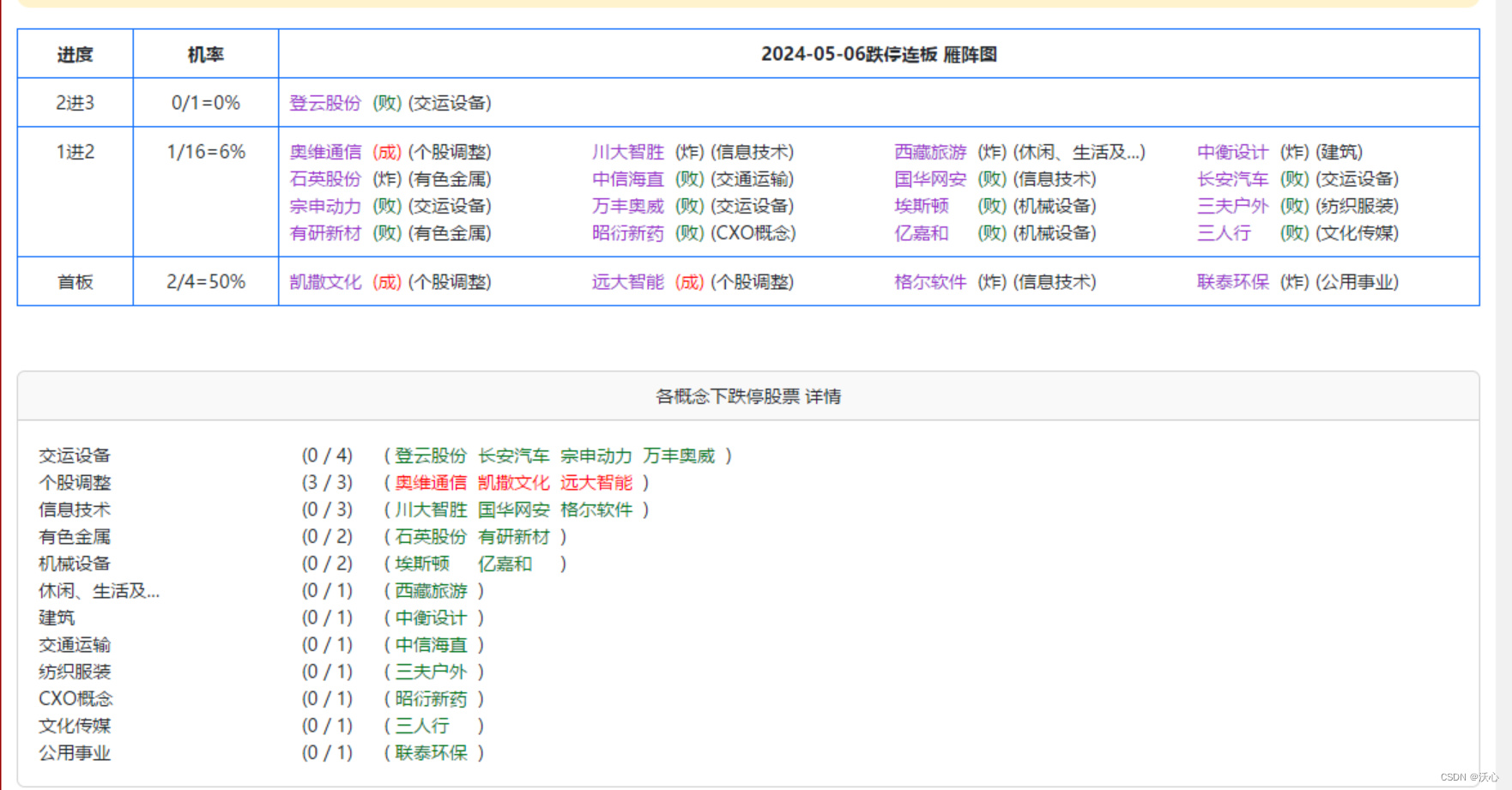Open the 有研新材 link in the table

point(325,233)
